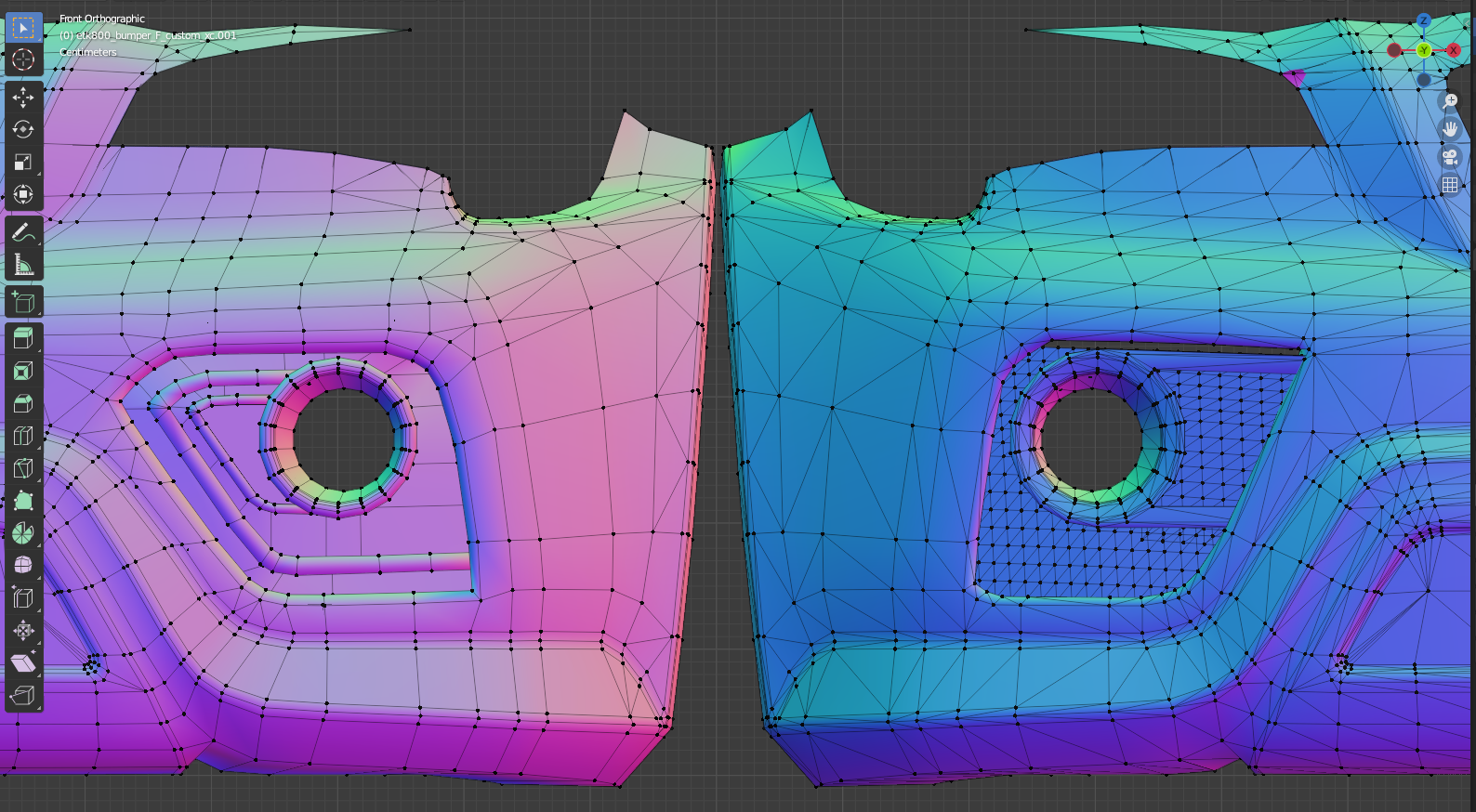The width and height of the screenshot is (1476, 812).
Task: Click the Zoom view magnifier icon
Action: tap(1450, 101)
